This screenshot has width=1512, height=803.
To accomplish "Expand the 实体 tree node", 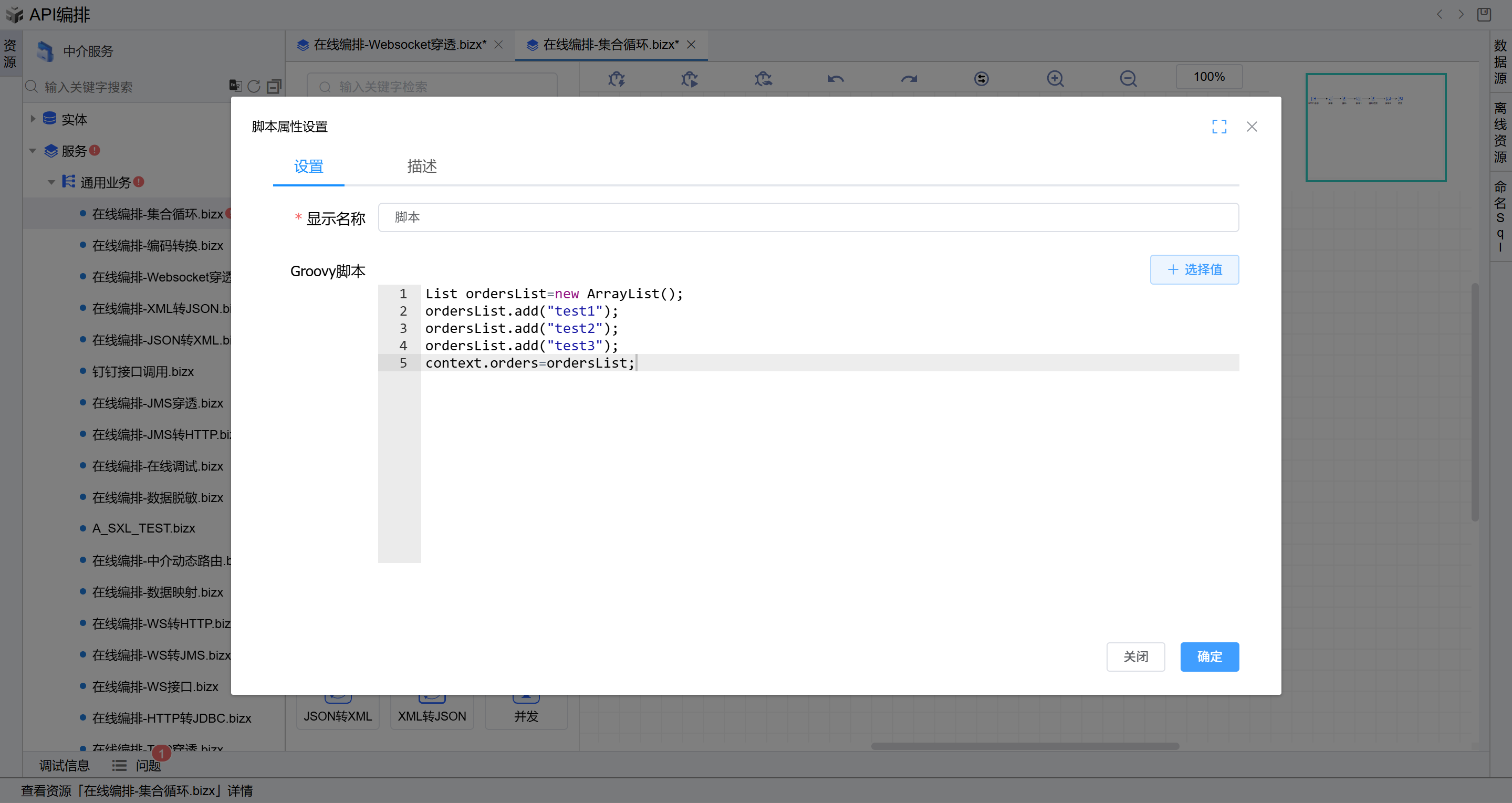I will pos(33,119).
